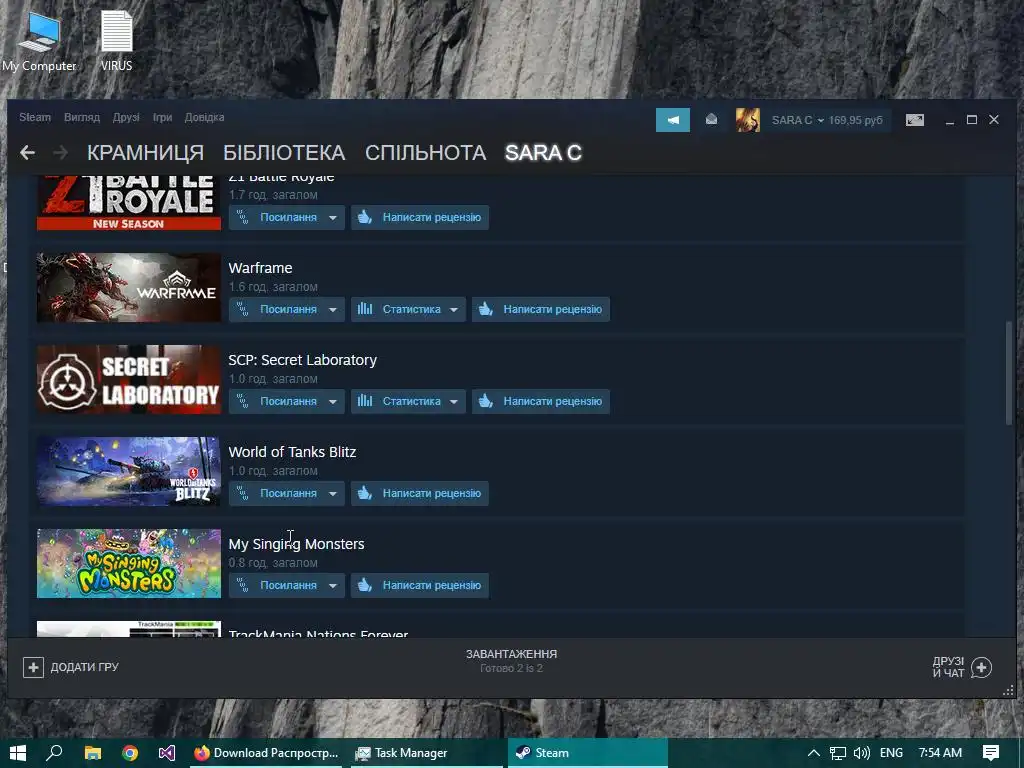The image size is (1024, 768).
Task: Click the network icon in the system tray
Action: [838, 753]
